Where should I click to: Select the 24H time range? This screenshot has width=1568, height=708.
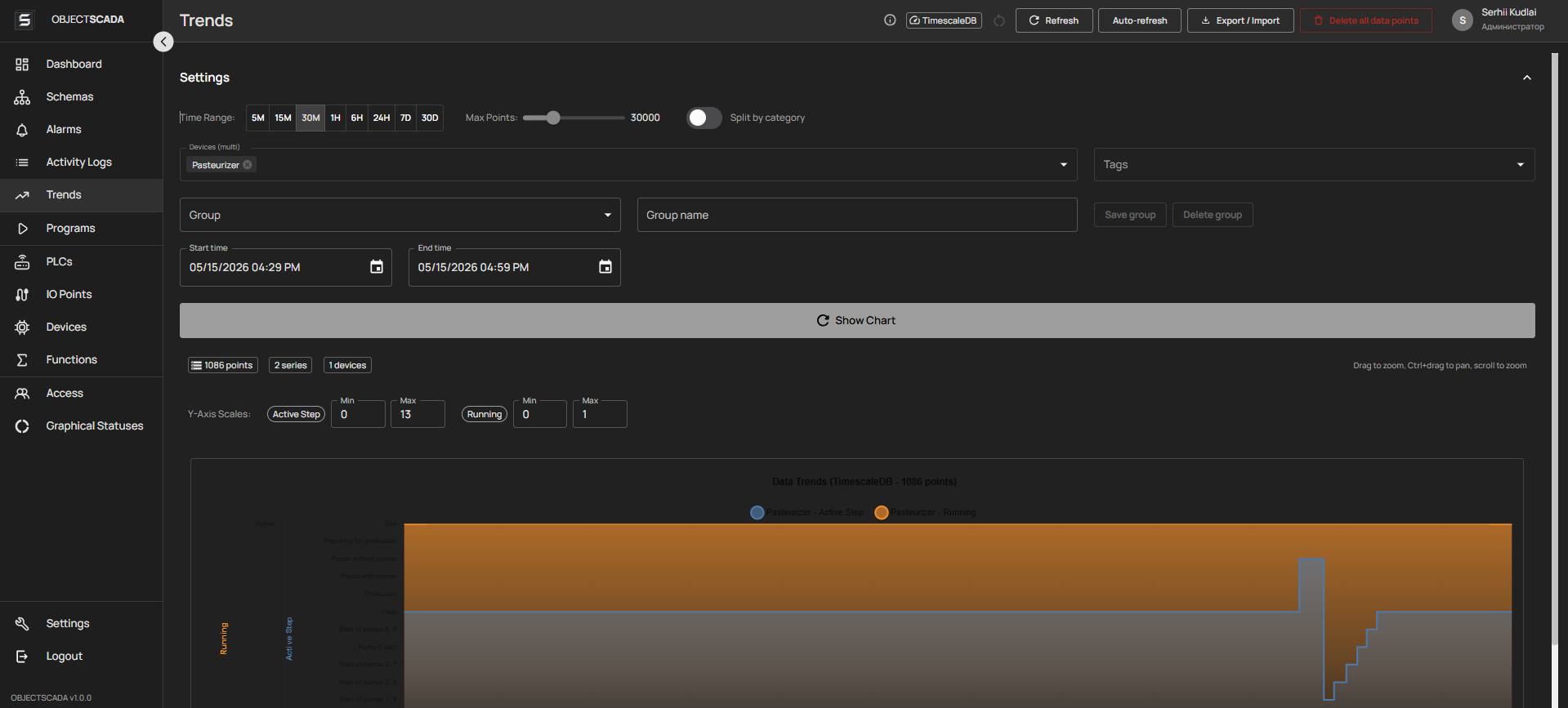pyautogui.click(x=382, y=118)
